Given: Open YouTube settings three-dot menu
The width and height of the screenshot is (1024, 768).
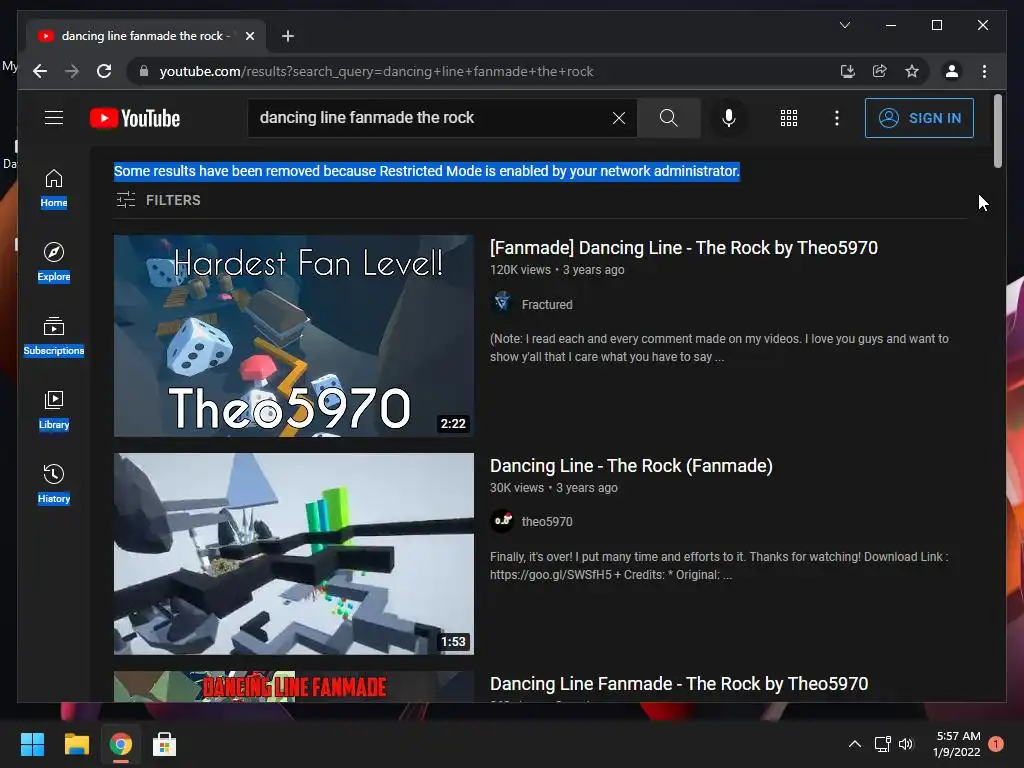Looking at the screenshot, I should (x=837, y=118).
